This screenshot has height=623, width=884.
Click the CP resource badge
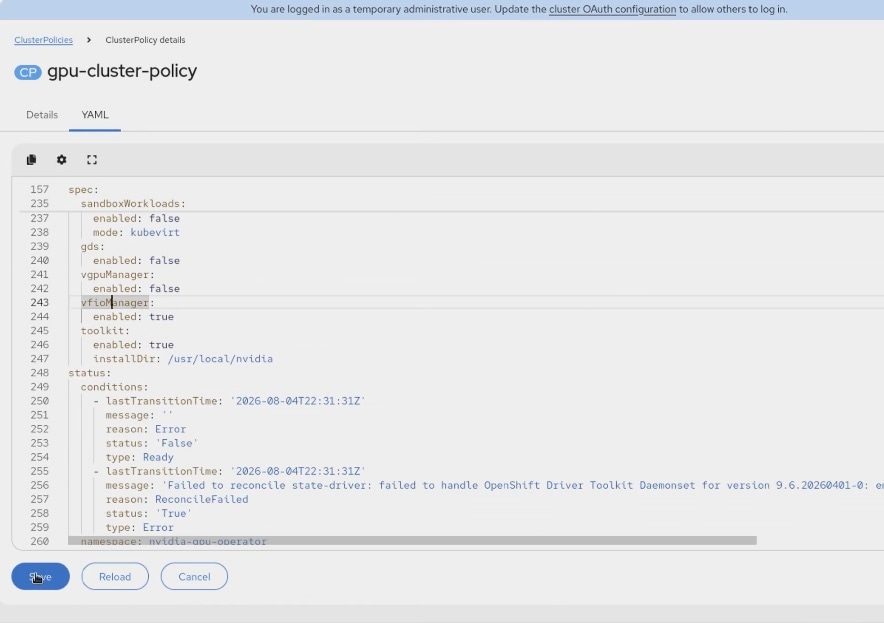tap(28, 72)
